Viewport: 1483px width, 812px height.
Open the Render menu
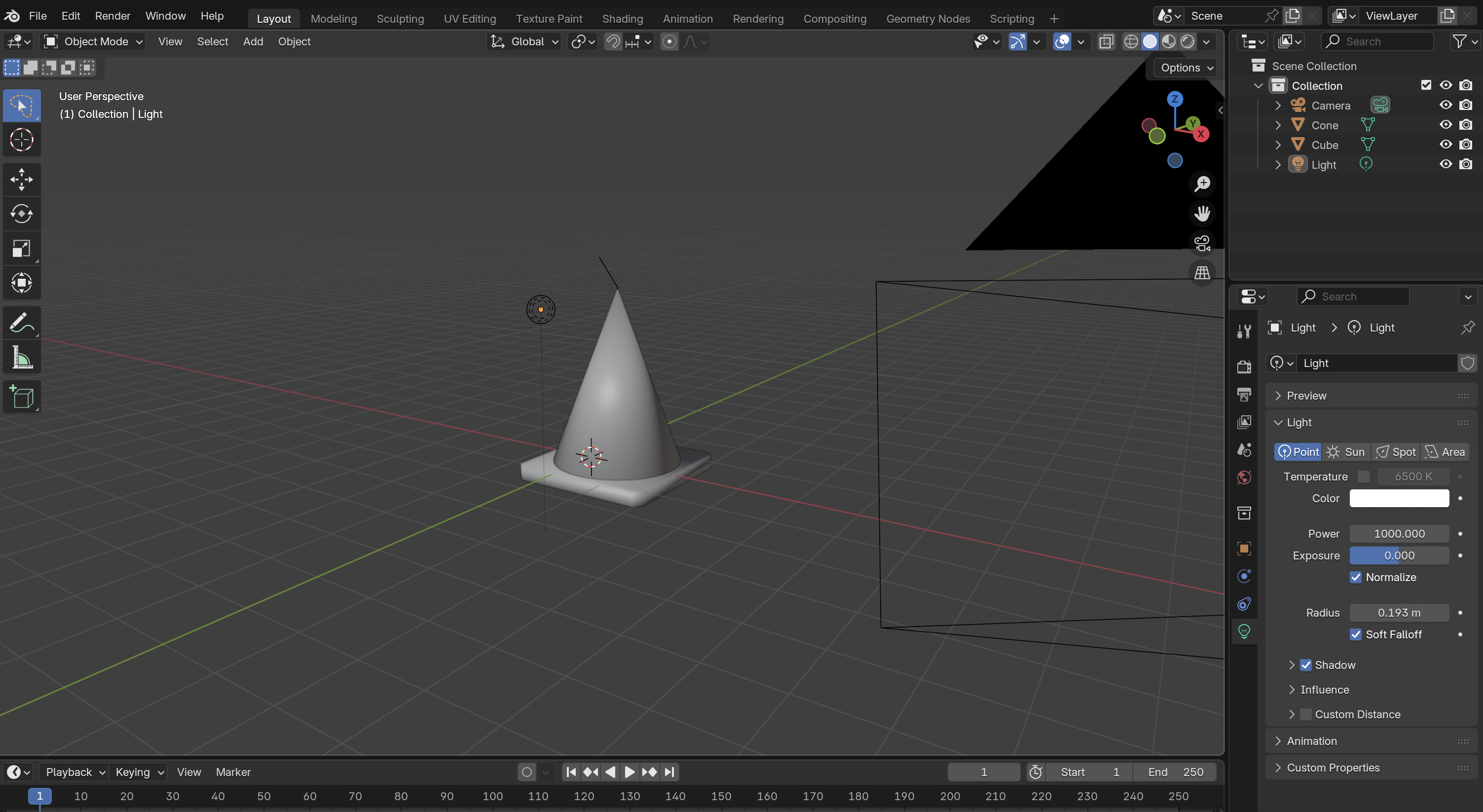[x=112, y=15]
